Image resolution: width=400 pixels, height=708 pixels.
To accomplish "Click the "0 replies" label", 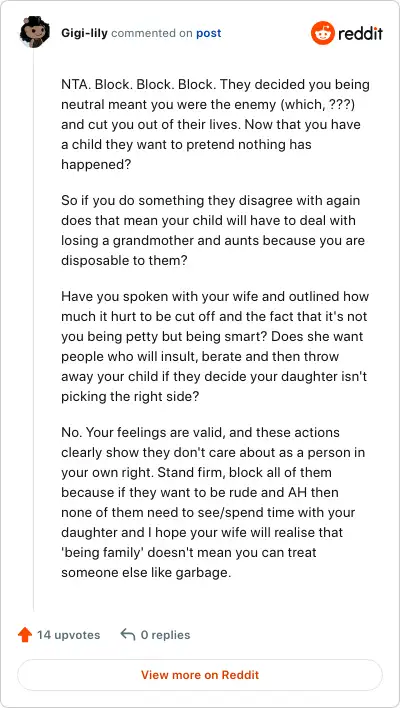I will coord(165,635).
